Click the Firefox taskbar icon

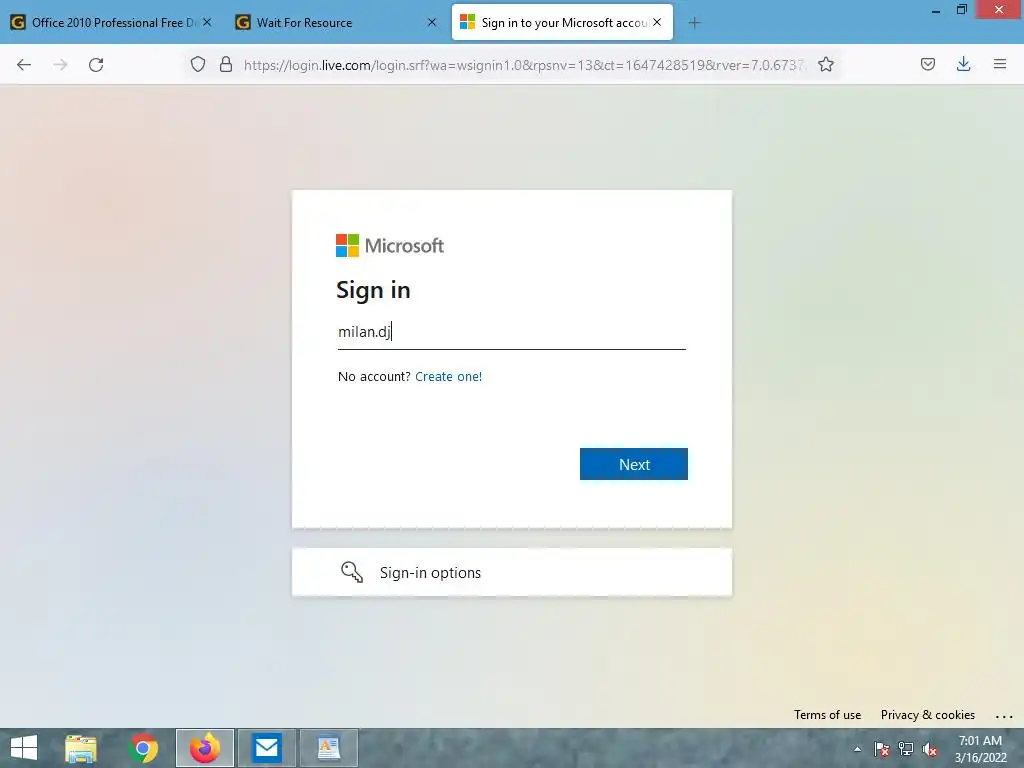[x=204, y=748]
